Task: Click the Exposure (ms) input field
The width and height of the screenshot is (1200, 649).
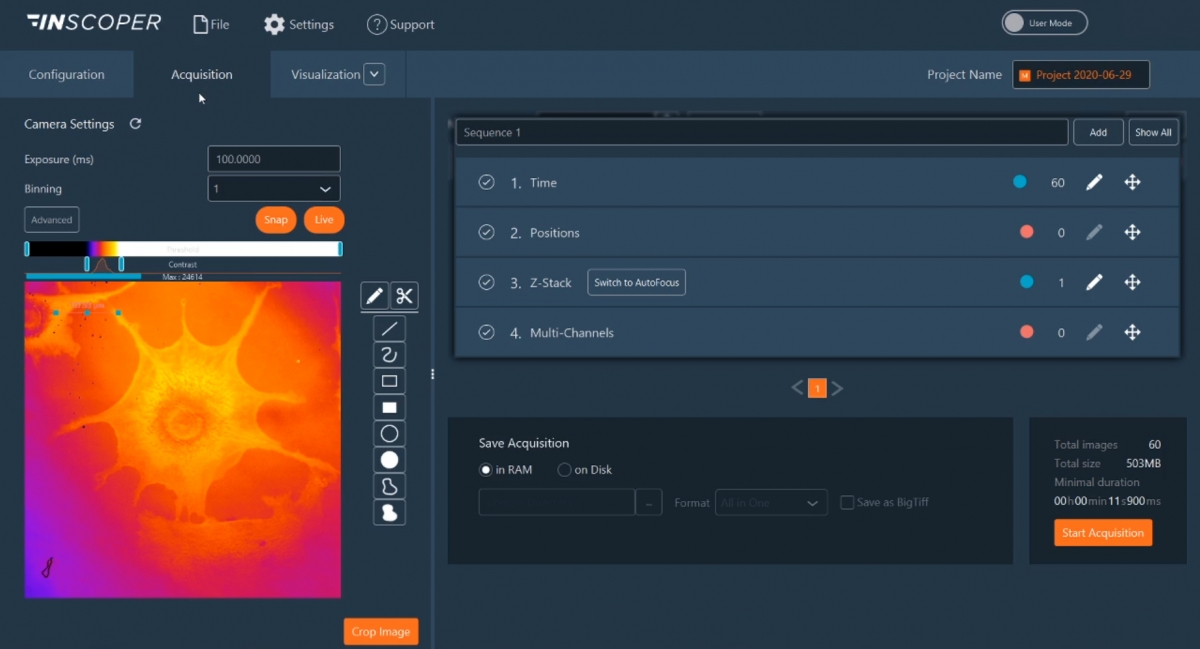Action: [274, 159]
